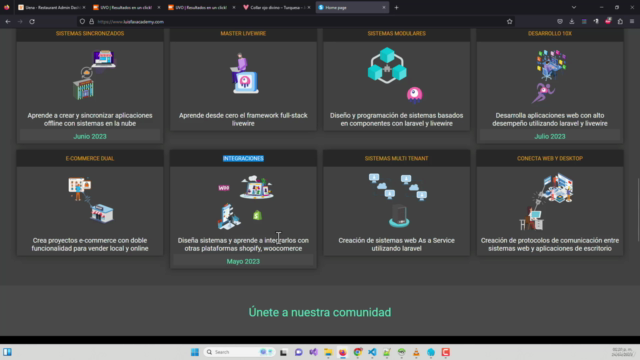This screenshot has width=640, height=360.
Task: Go back to the previous page
Action: pos(8,22)
